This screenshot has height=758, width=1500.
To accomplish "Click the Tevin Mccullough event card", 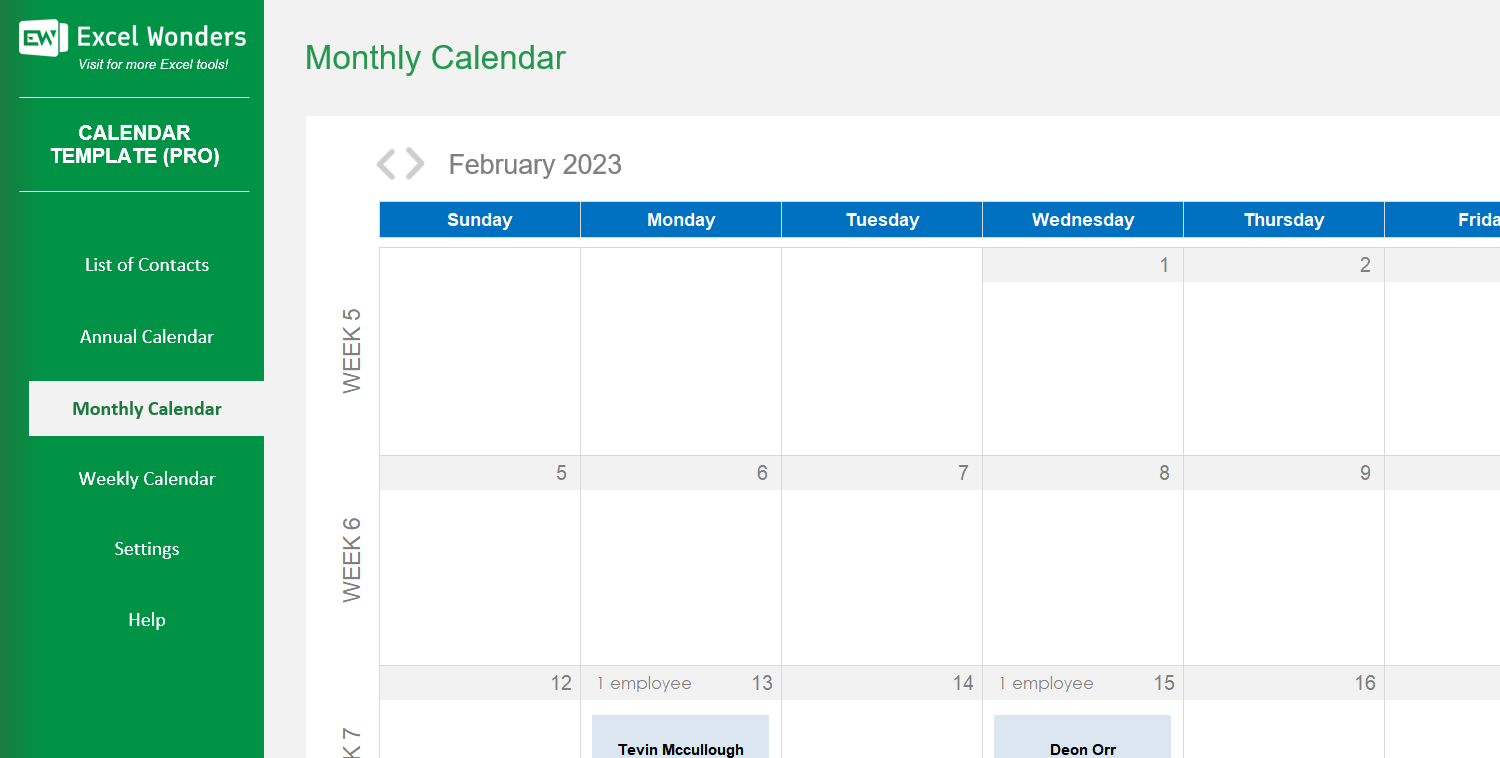I will [680, 738].
